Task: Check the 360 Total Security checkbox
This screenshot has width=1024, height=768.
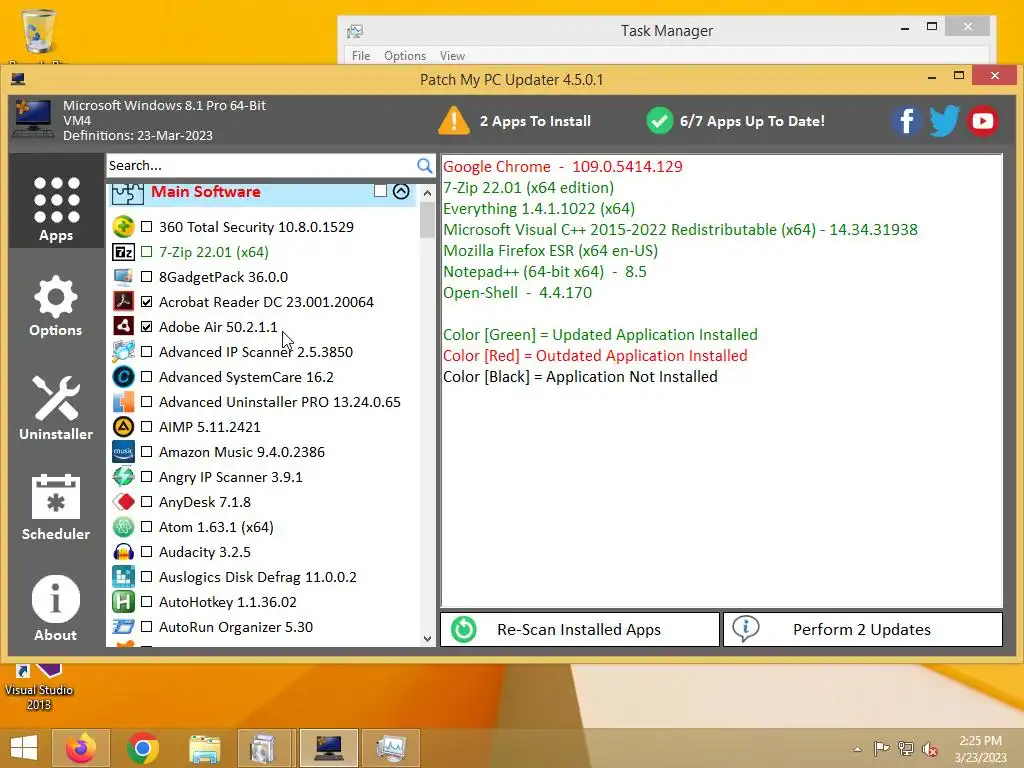Action: [146, 227]
